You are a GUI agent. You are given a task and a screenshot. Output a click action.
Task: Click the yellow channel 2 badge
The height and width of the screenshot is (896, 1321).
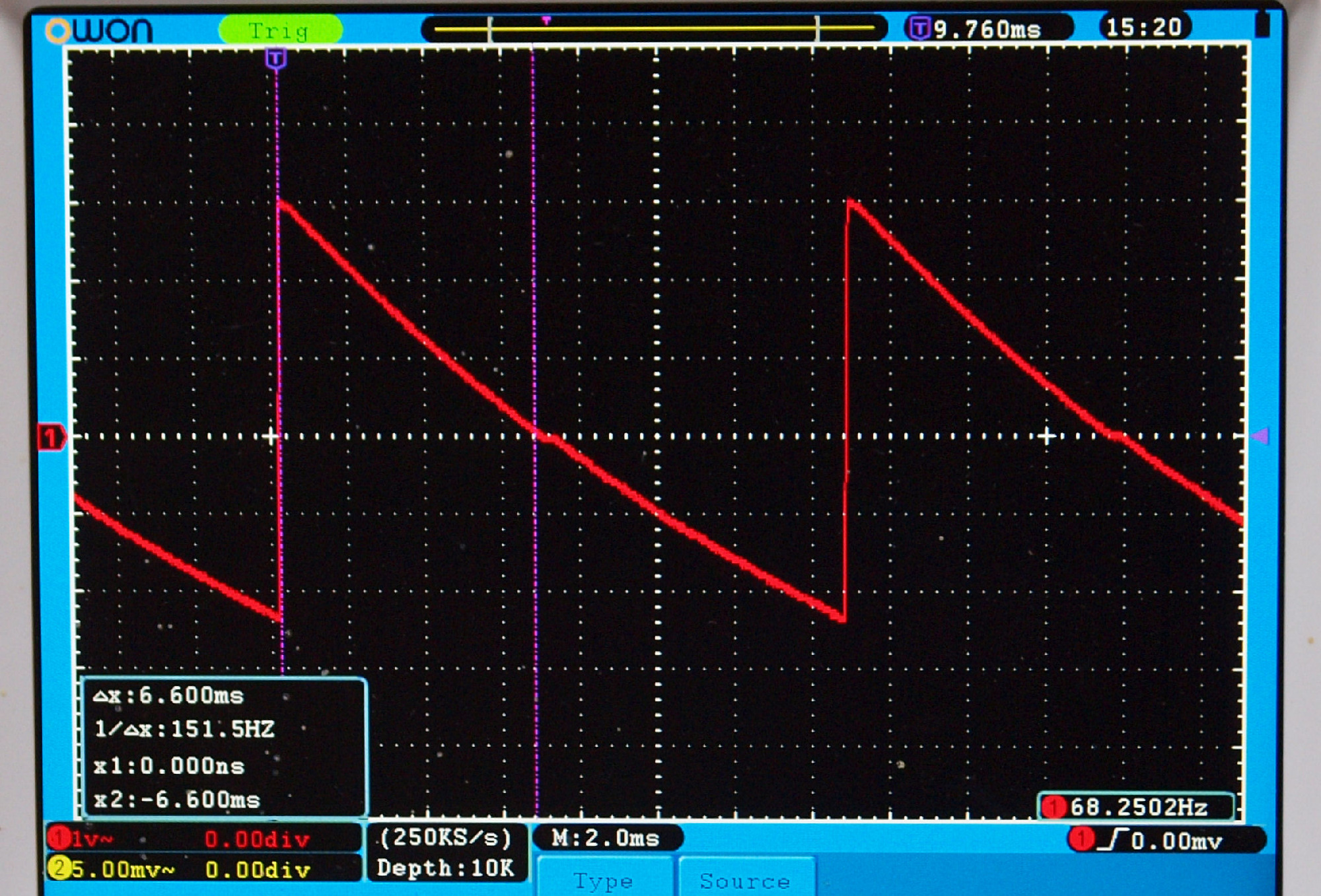click(x=59, y=868)
